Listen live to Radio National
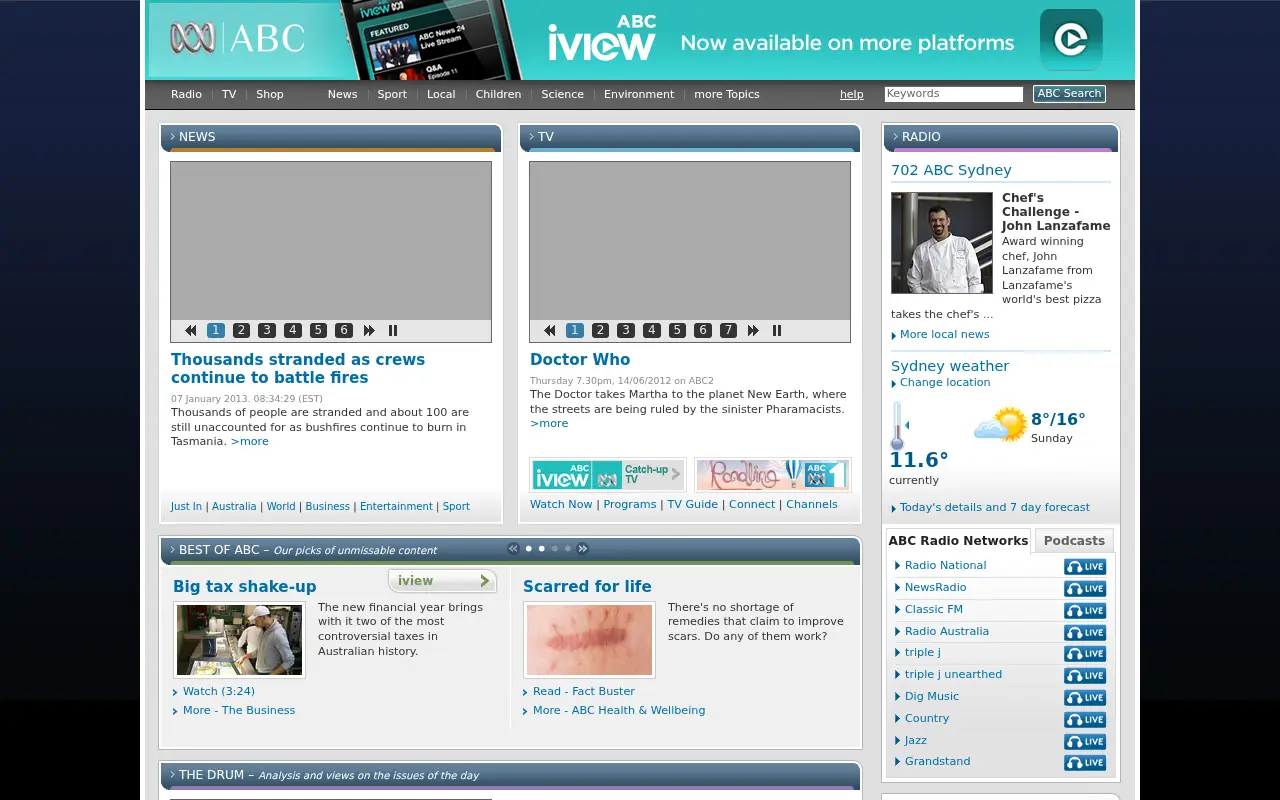Viewport: 1280px width, 800px height. tap(1085, 567)
